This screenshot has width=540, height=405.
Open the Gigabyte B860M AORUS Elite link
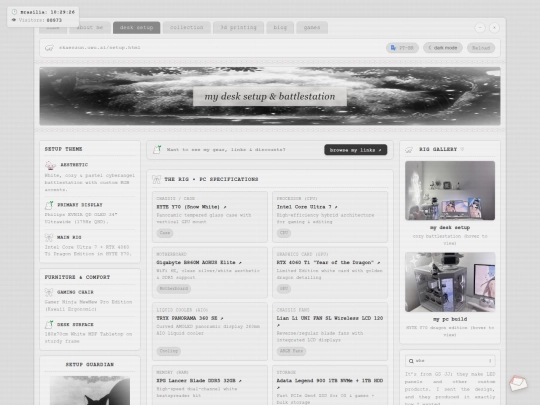pos(199,262)
